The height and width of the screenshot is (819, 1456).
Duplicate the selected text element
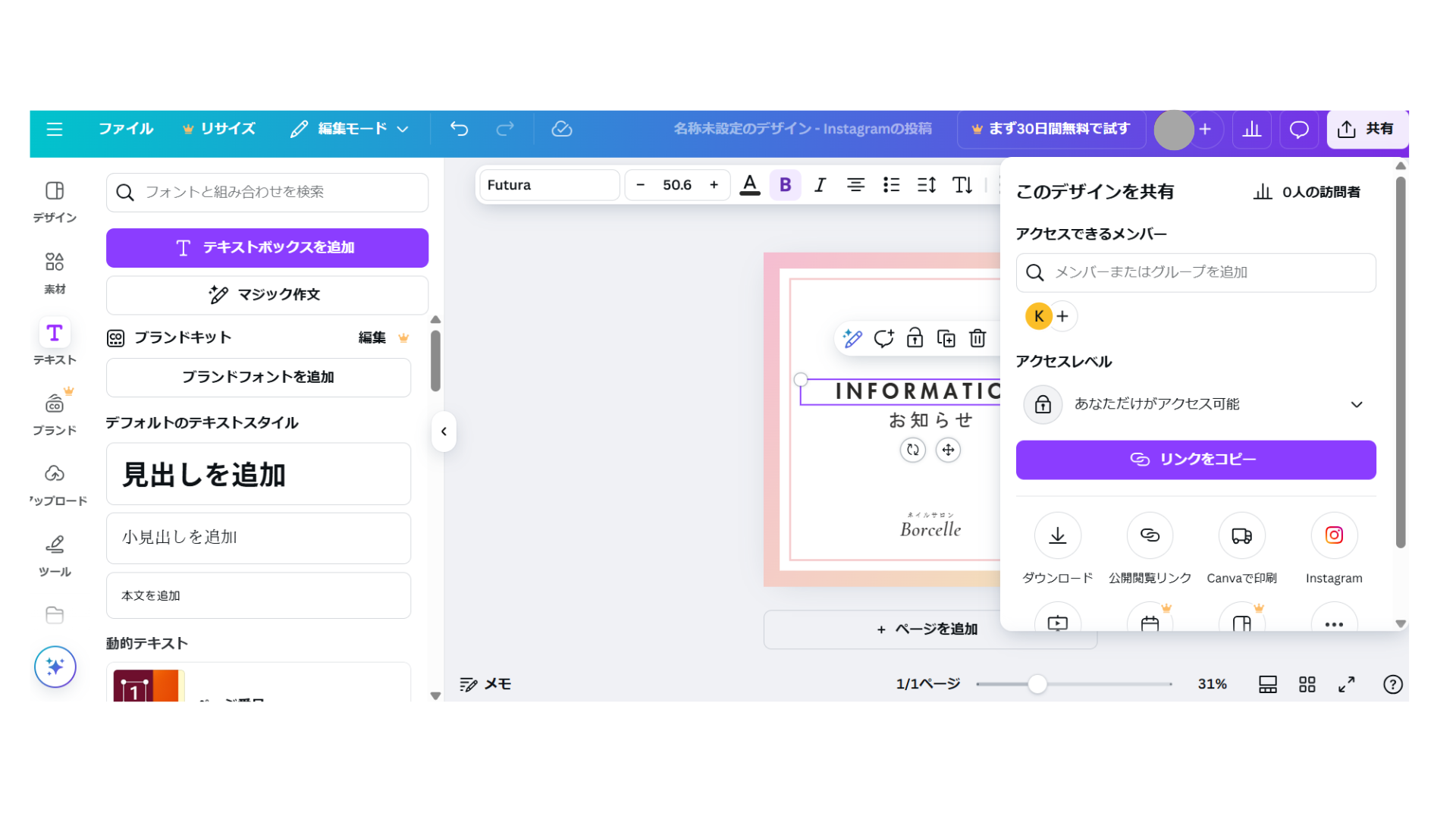click(x=946, y=338)
